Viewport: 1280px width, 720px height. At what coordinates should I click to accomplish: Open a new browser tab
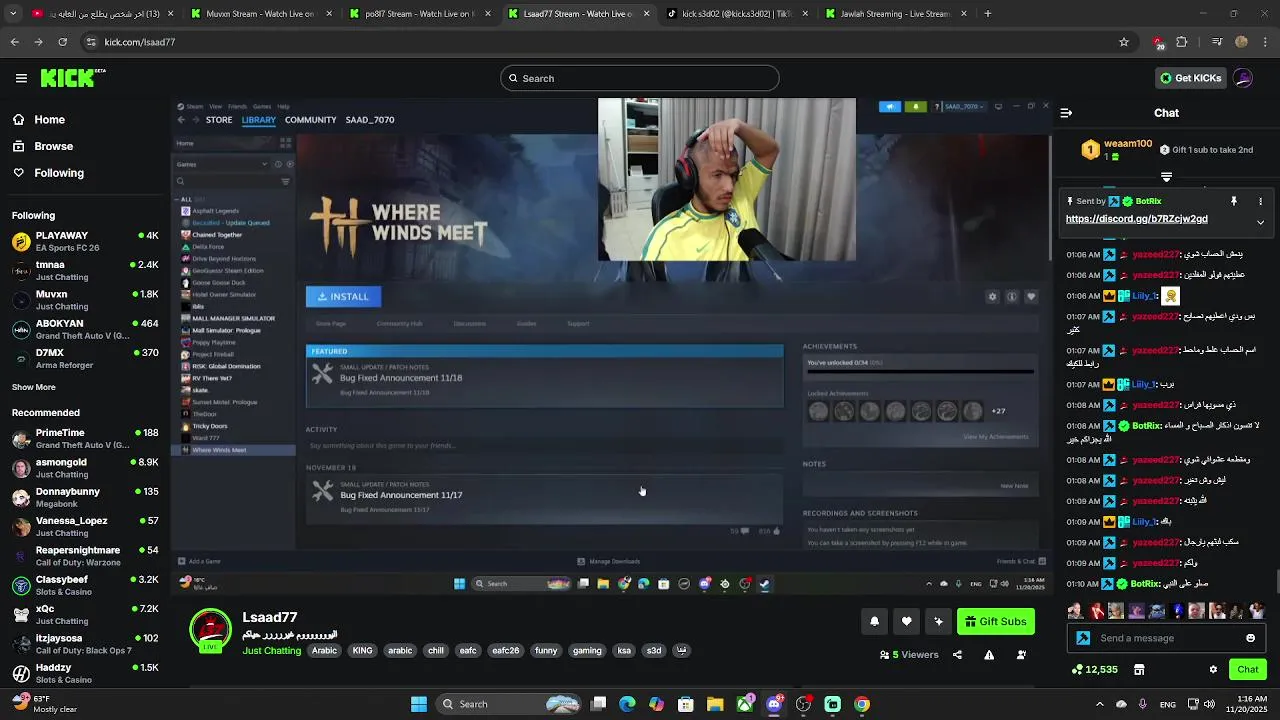coord(987,14)
